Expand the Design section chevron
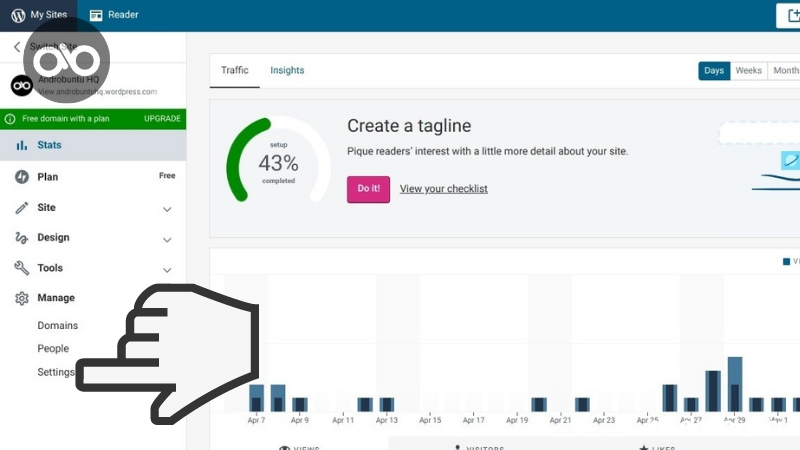The width and height of the screenshot is (800, 450). [167, 239]
